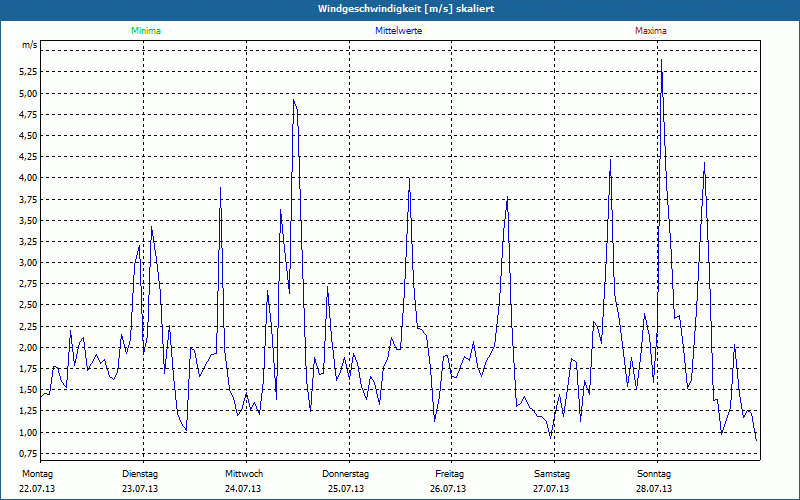Click the 0,75 y-axis value
The height and width of the screenshot is (500, 800).
tap(29, 454)
